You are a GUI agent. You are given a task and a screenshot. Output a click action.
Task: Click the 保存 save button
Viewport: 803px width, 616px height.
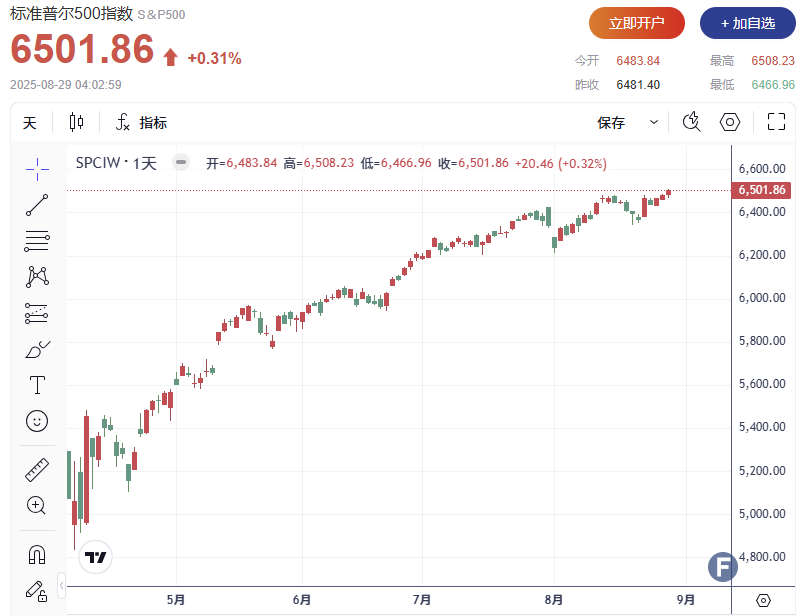pyautogui.click(x=611, y=123)
